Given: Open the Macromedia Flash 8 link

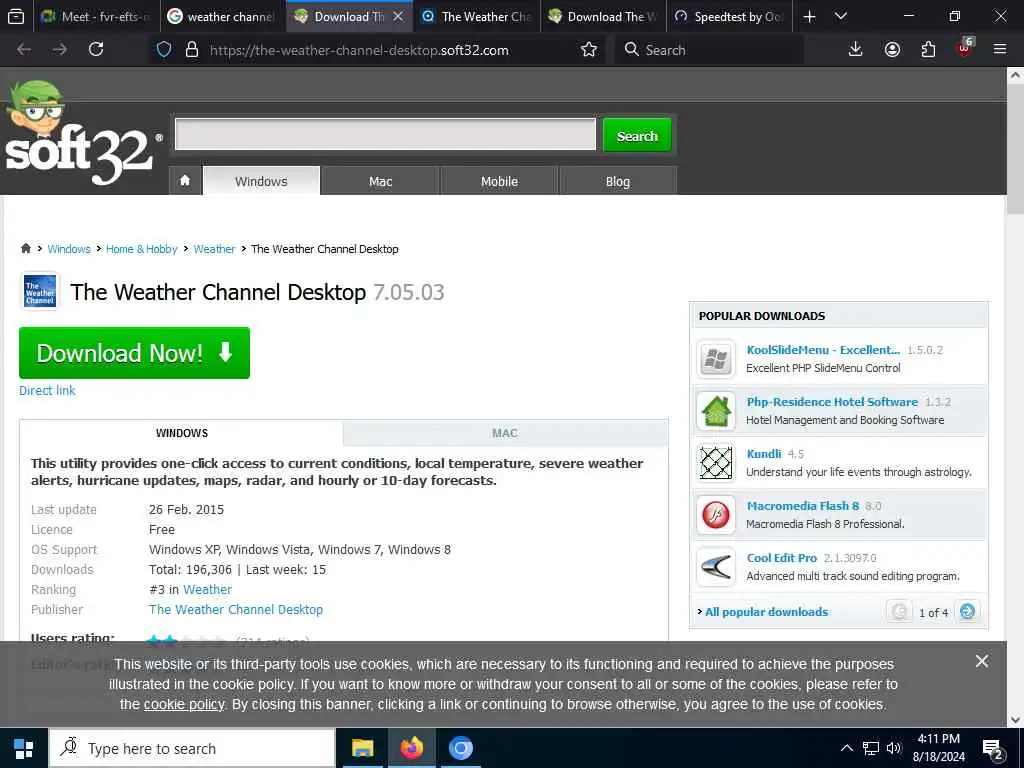Looking at the screenshot, I should click(x=803, y=506).
